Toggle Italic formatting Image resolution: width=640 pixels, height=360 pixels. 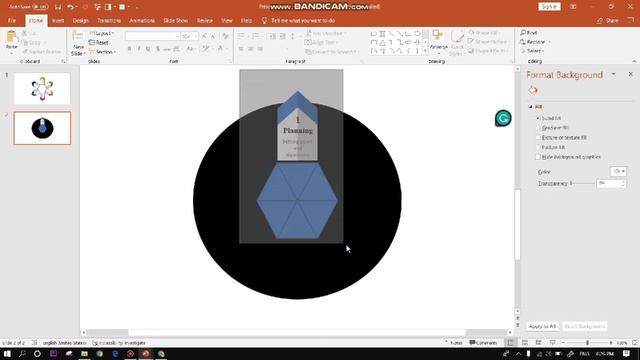(139, 49)
